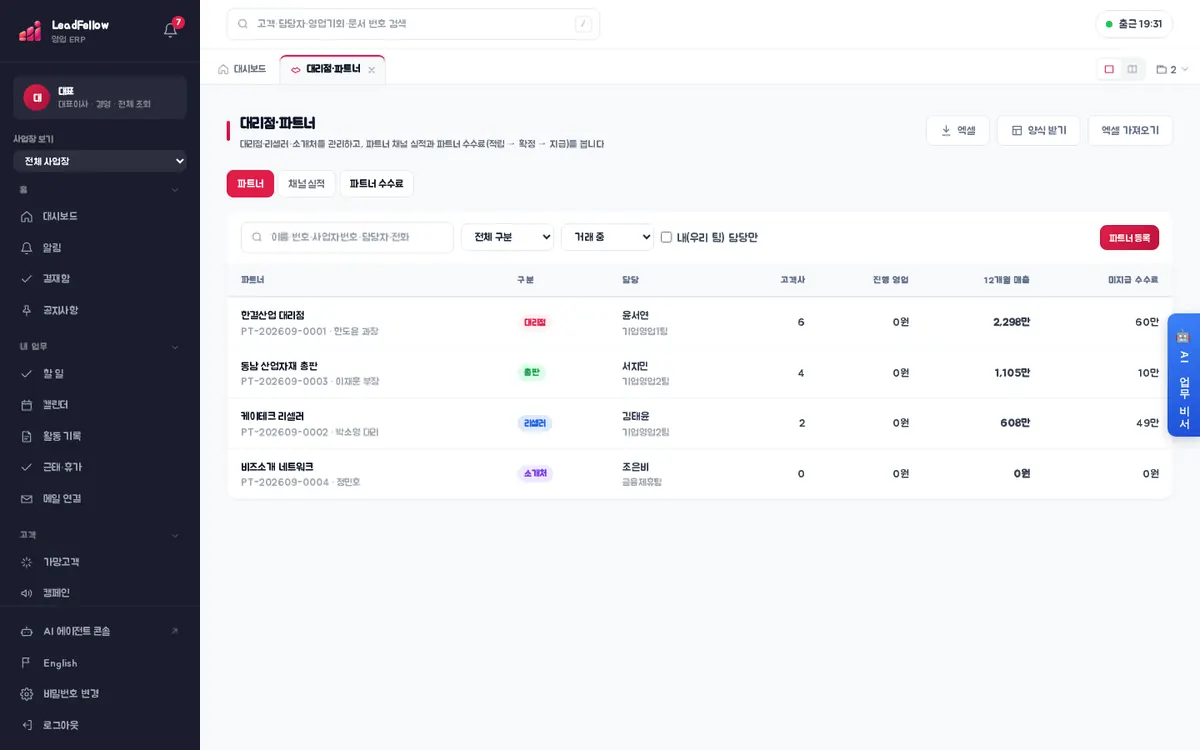Open the 대표 user profile card
This screenshot has height=750, width=1200.
pyautogui.click(x=100, y=97)
